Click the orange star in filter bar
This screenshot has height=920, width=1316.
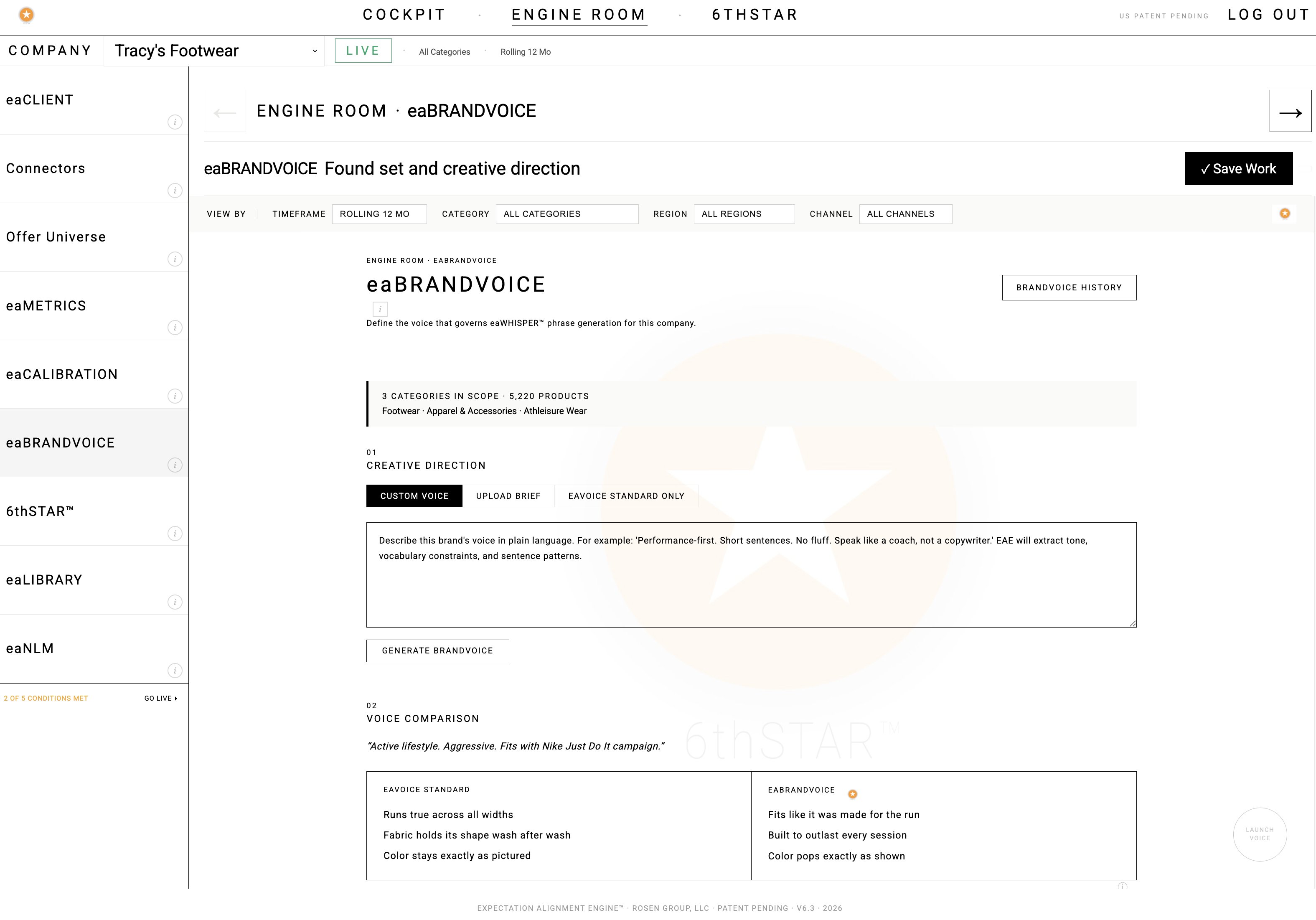[x=1285, y=213]
